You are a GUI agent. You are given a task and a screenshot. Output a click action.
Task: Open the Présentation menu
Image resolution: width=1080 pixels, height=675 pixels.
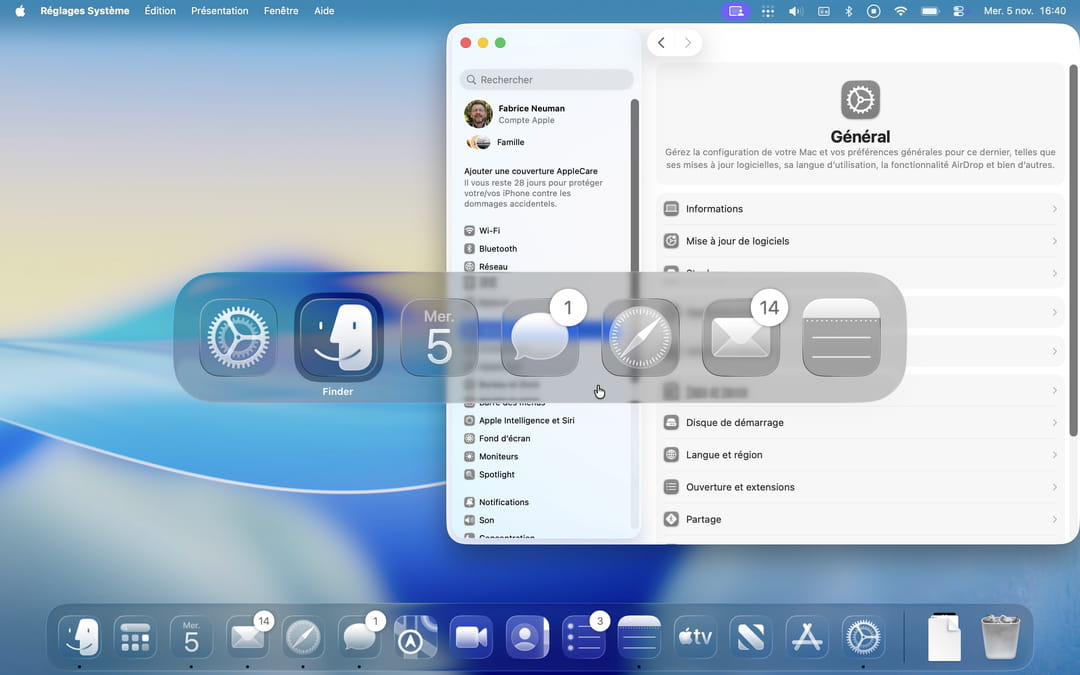click(219, 11)
